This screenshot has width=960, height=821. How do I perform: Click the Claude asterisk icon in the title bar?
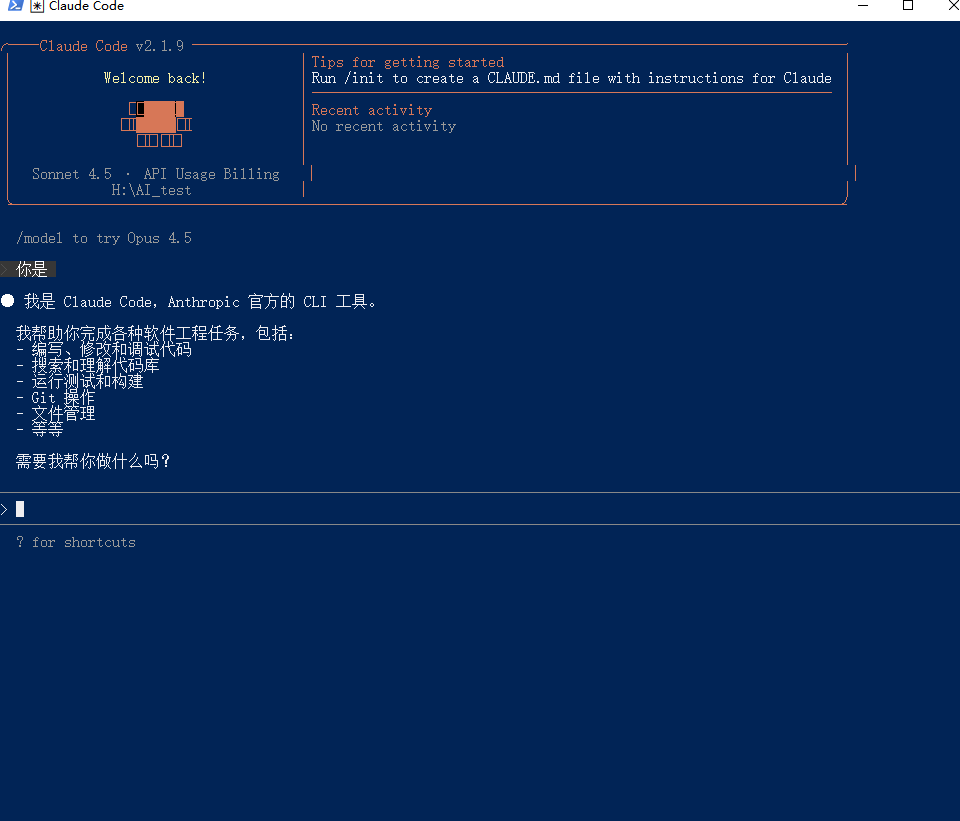point(37,6)
